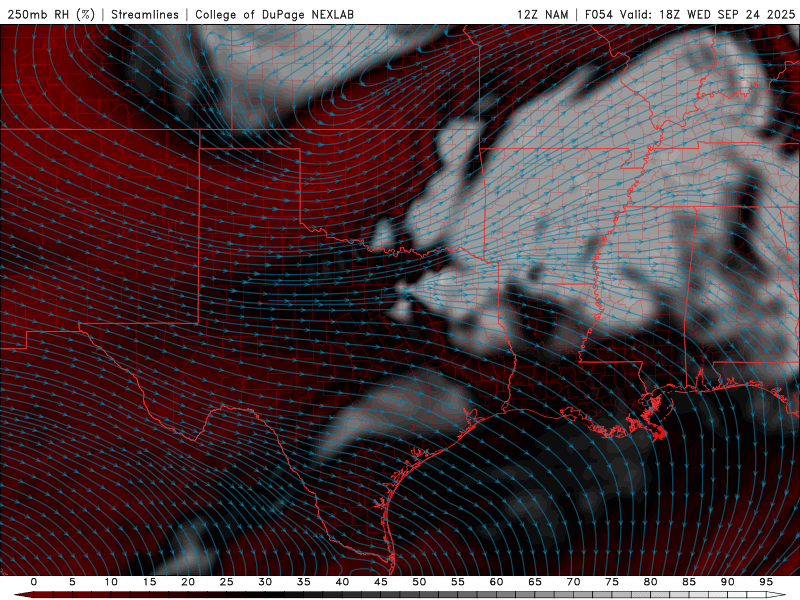The width and height of the screenshot is (800, 600).
Task: Click the colorbar label '10'
Action: pyautogui.click(x=111, y=582)
